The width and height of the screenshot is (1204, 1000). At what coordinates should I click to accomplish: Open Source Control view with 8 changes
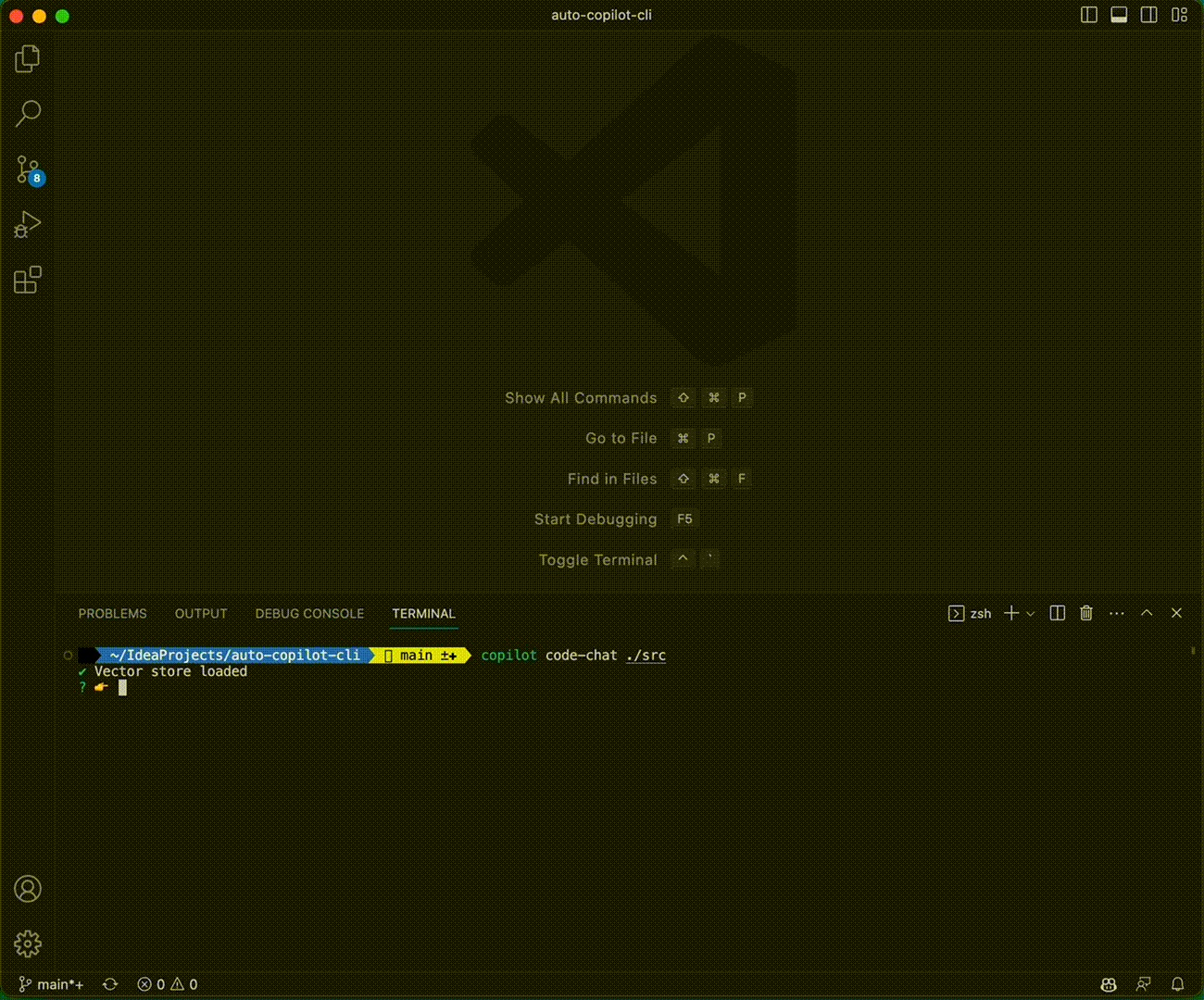[28, 169]
